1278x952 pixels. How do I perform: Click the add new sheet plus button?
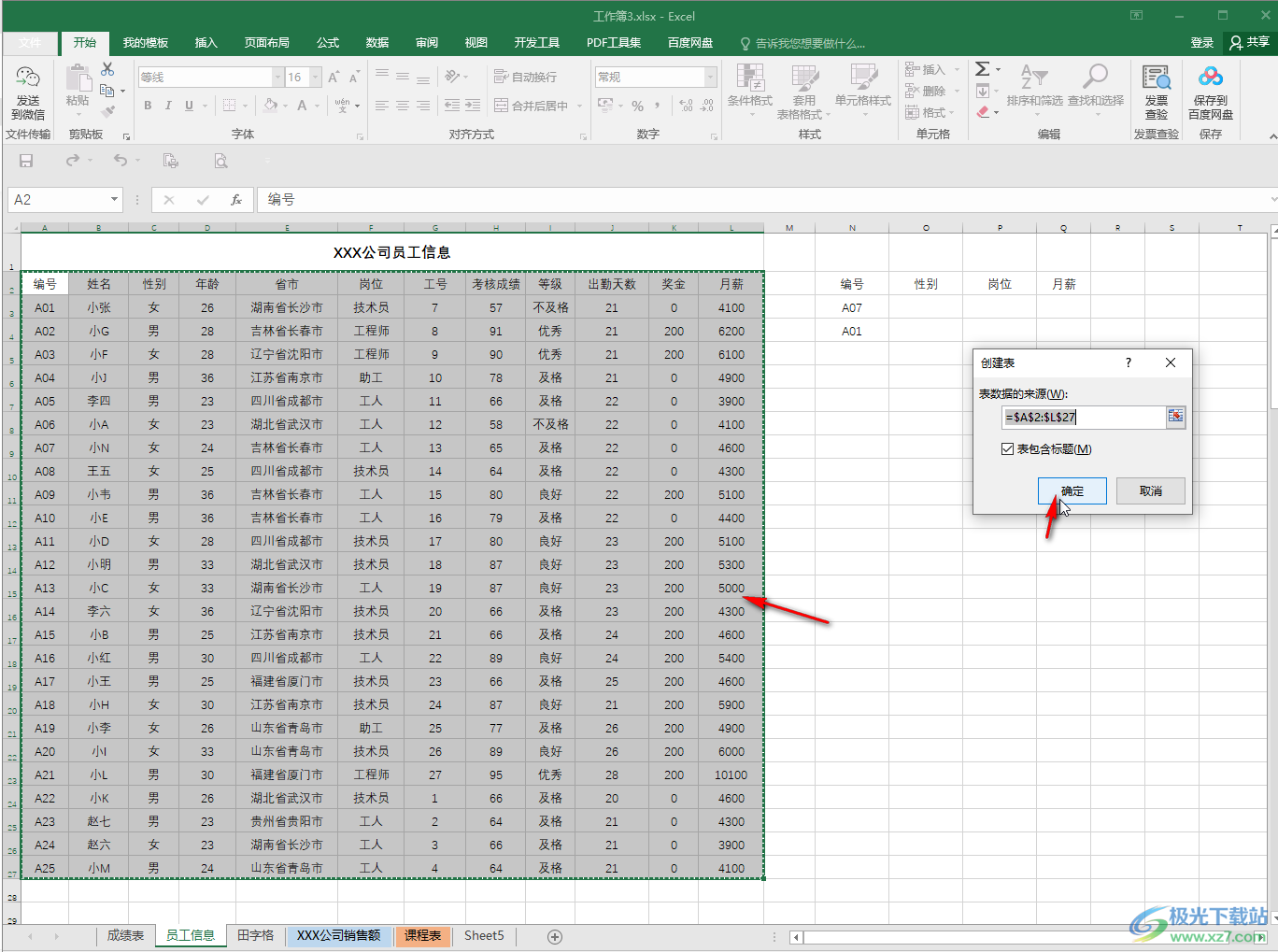click(555, 936)
